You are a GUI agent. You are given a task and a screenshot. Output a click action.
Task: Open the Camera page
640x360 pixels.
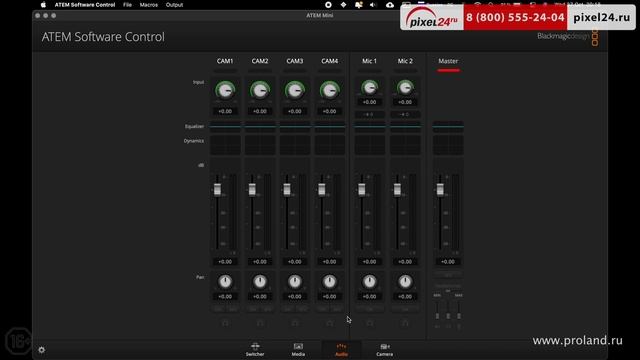pyautogui.click(x=384, y=350)
